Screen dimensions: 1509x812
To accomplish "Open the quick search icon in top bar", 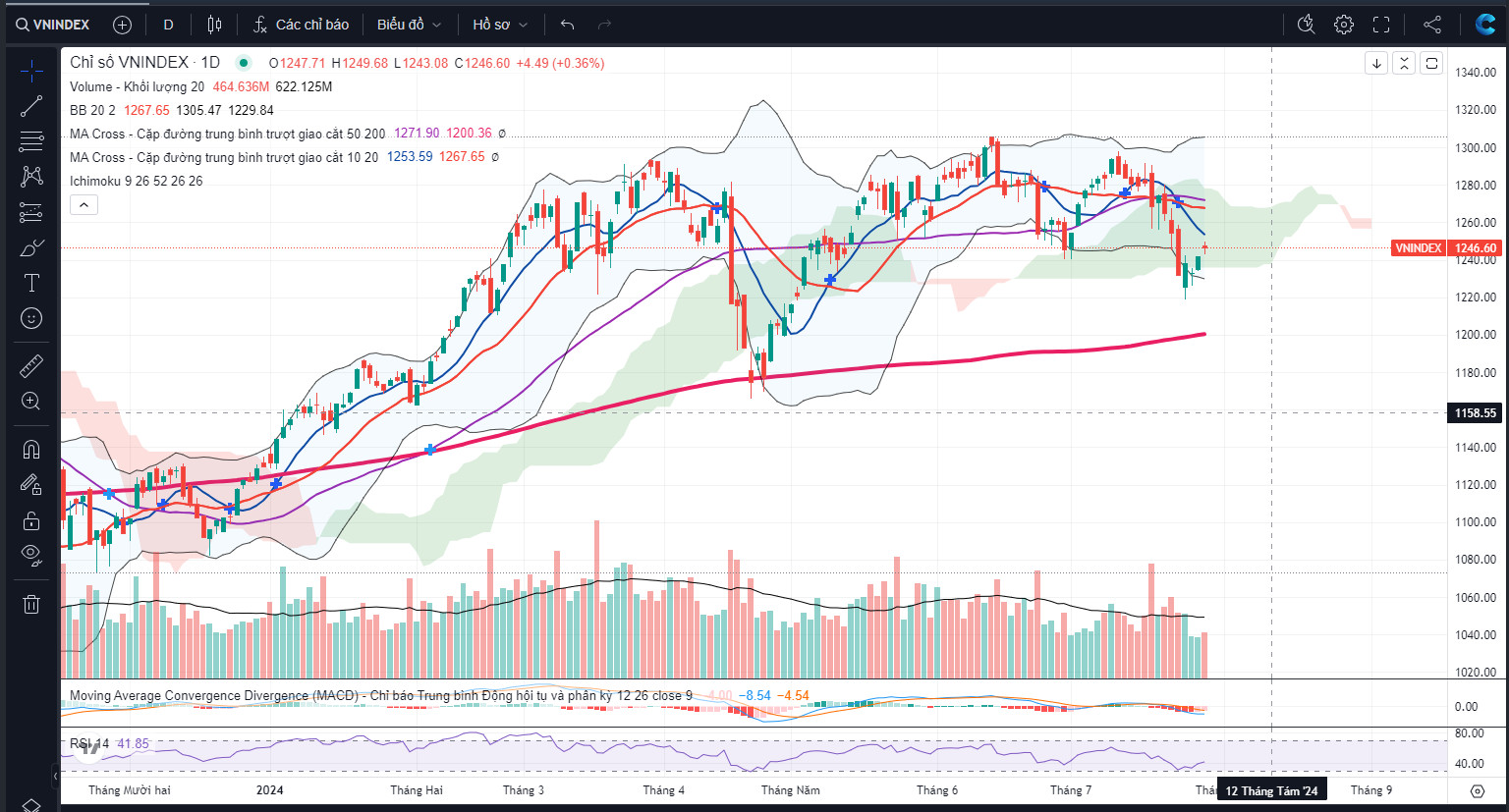I will (x=1306, y=25).
